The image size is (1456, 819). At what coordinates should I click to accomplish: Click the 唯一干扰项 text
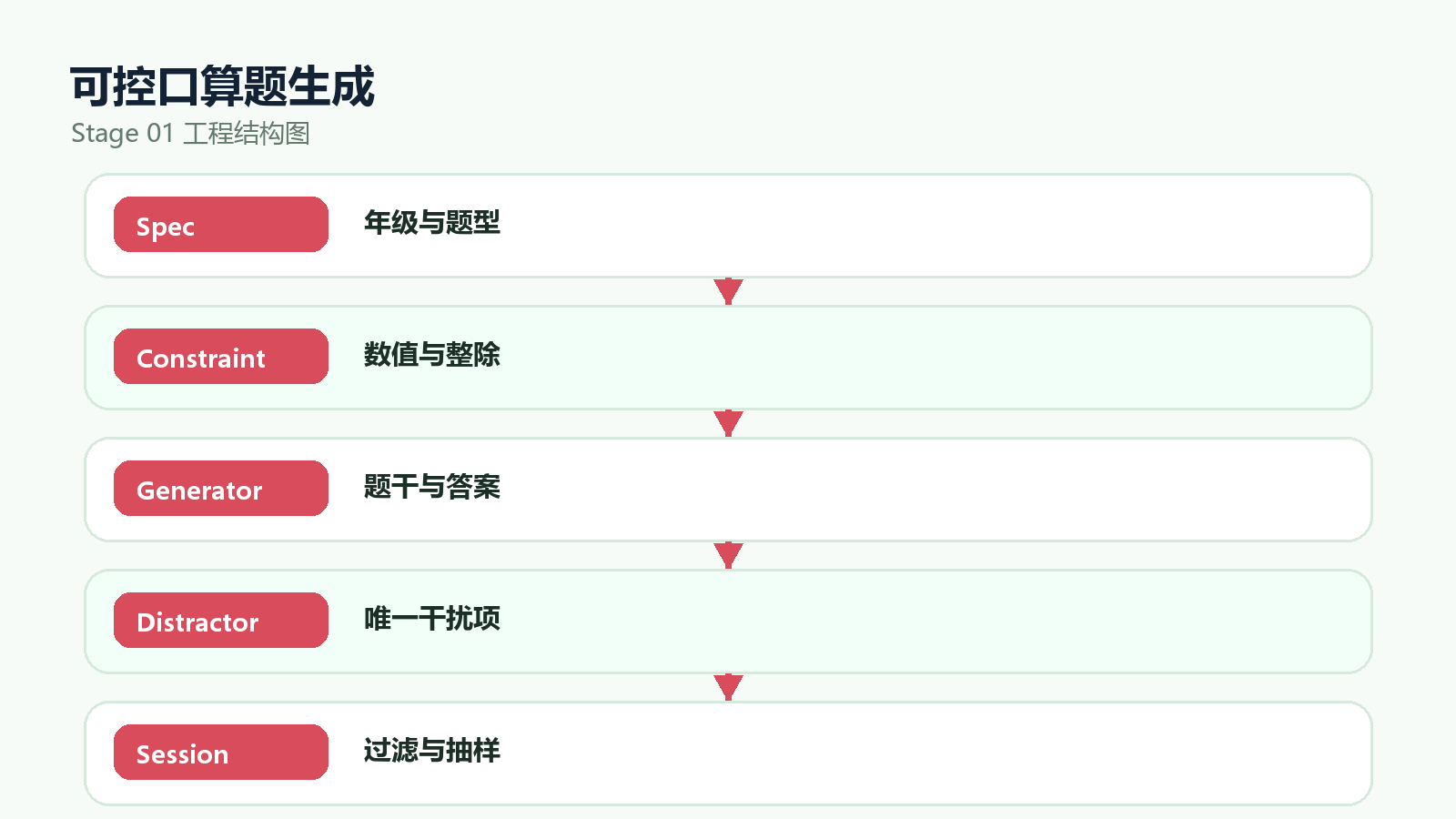pos(432,619)
